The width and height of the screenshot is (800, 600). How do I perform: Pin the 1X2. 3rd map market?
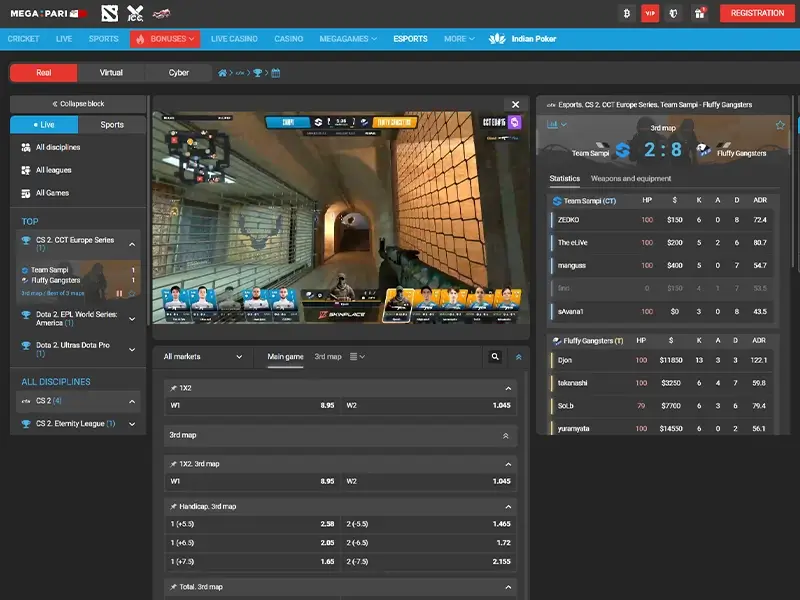pyautogui.click(x=173, y=464)
